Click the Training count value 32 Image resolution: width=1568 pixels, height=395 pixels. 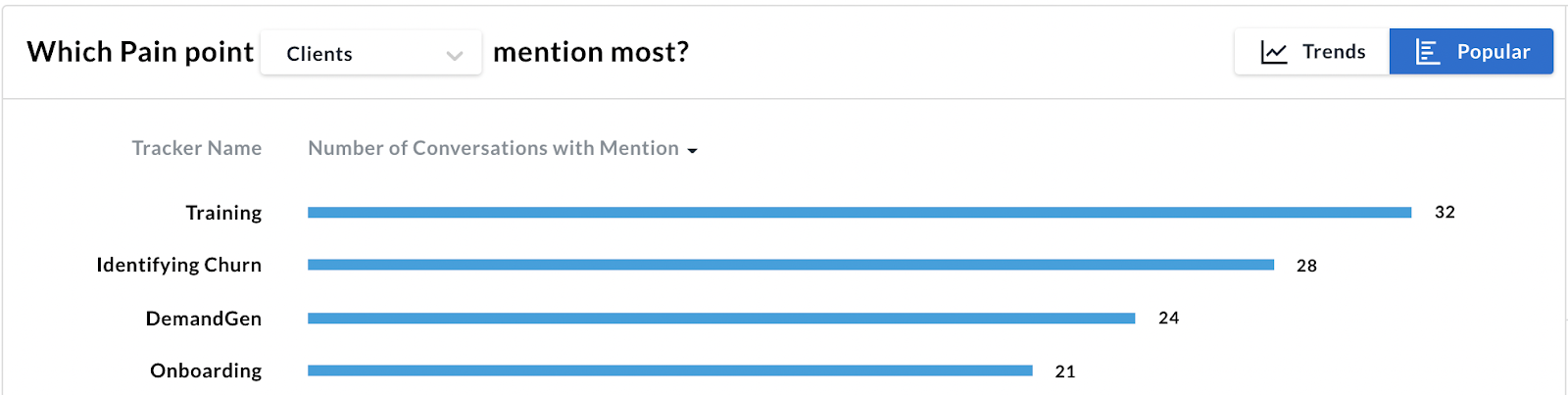(x=1445, y=213)
